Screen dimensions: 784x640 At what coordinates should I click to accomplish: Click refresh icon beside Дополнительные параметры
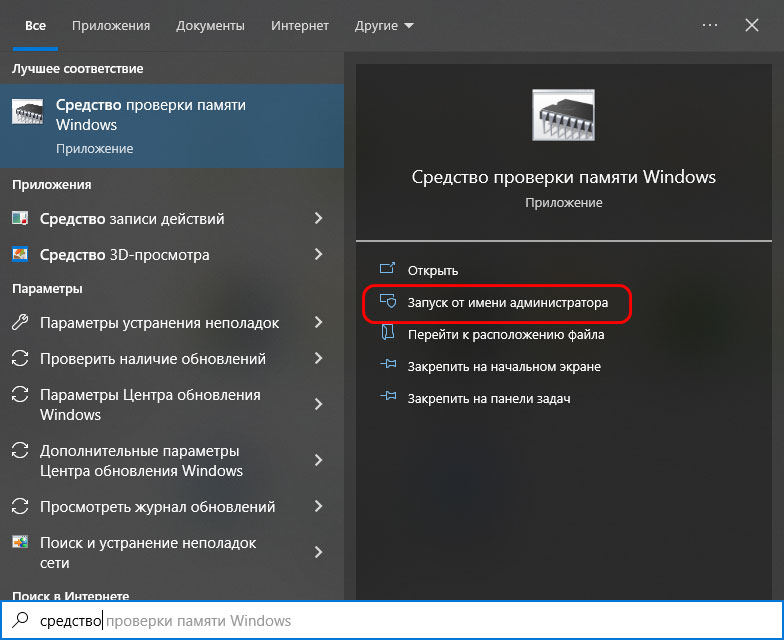[20, 450]
